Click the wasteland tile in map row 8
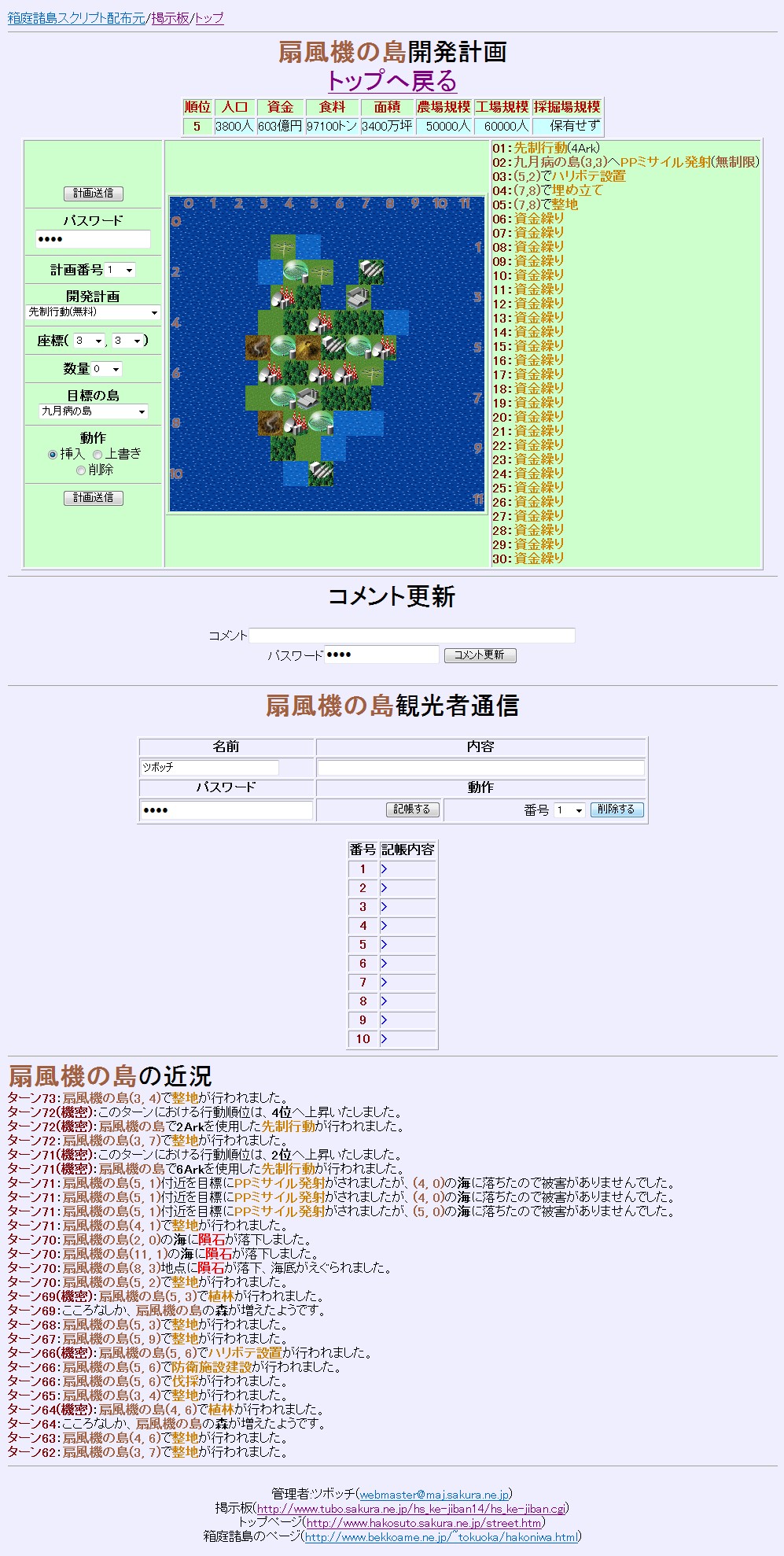Image resolution: width=784 pixels, height=1556 pixels. (271, 423)
